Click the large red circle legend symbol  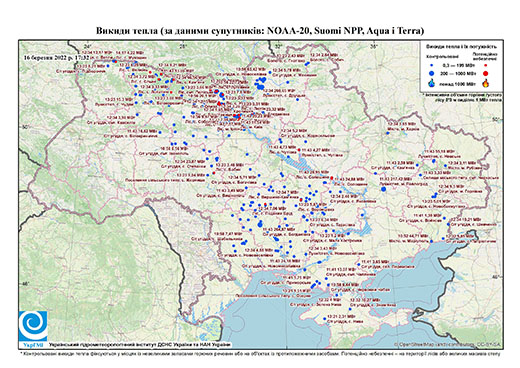tap(486, 73)
